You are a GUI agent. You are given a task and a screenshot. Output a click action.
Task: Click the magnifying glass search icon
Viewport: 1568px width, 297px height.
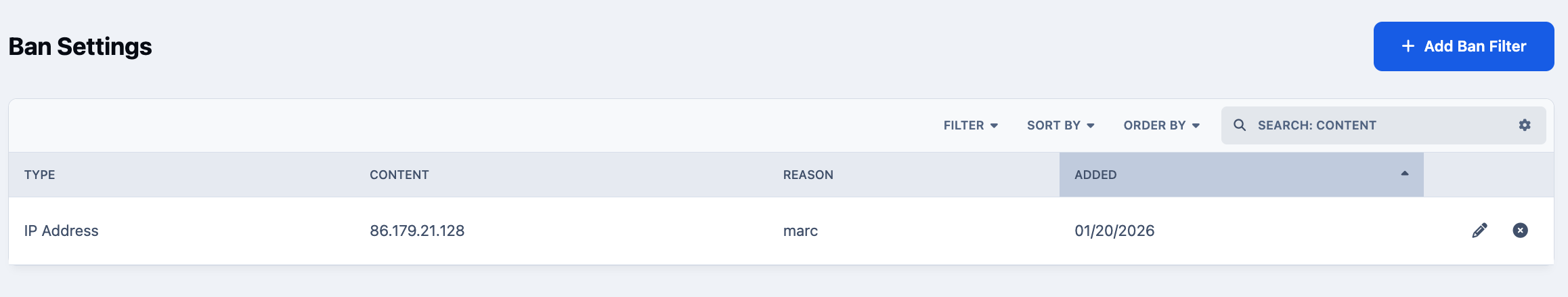click(x=1240, y=125)
